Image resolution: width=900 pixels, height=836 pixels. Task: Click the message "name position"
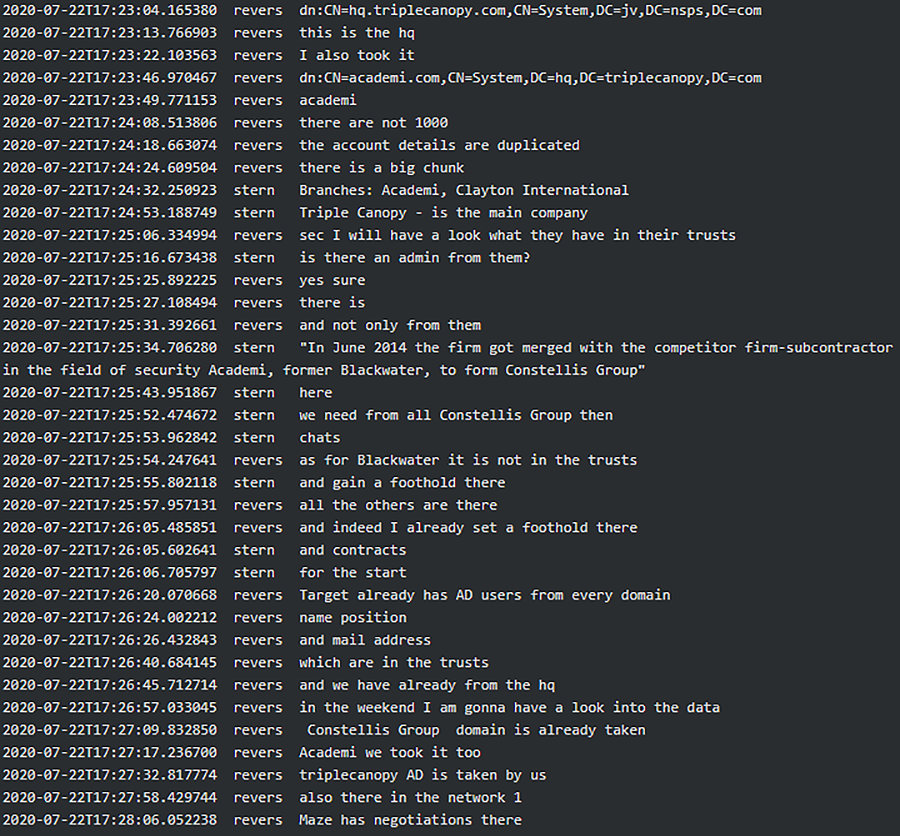[x=352, y=618]
